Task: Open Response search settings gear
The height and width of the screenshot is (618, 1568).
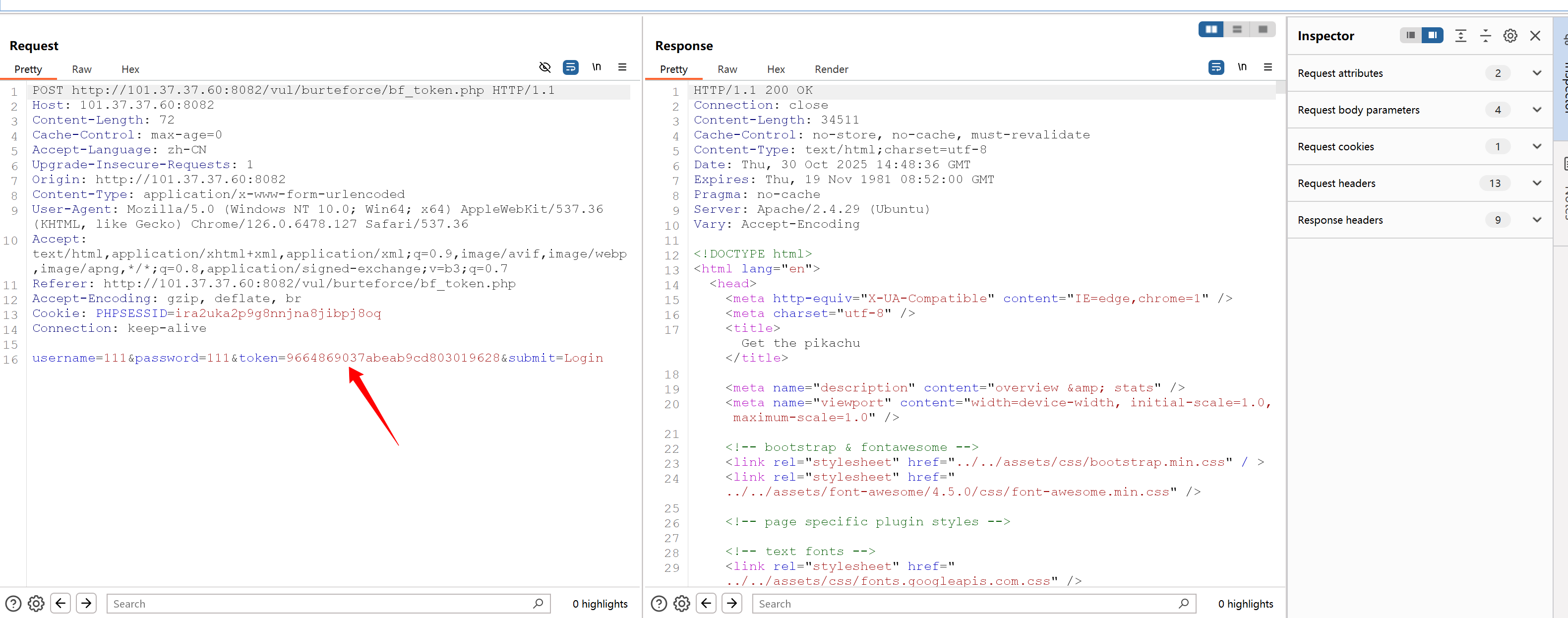Action: coord(681,604)
